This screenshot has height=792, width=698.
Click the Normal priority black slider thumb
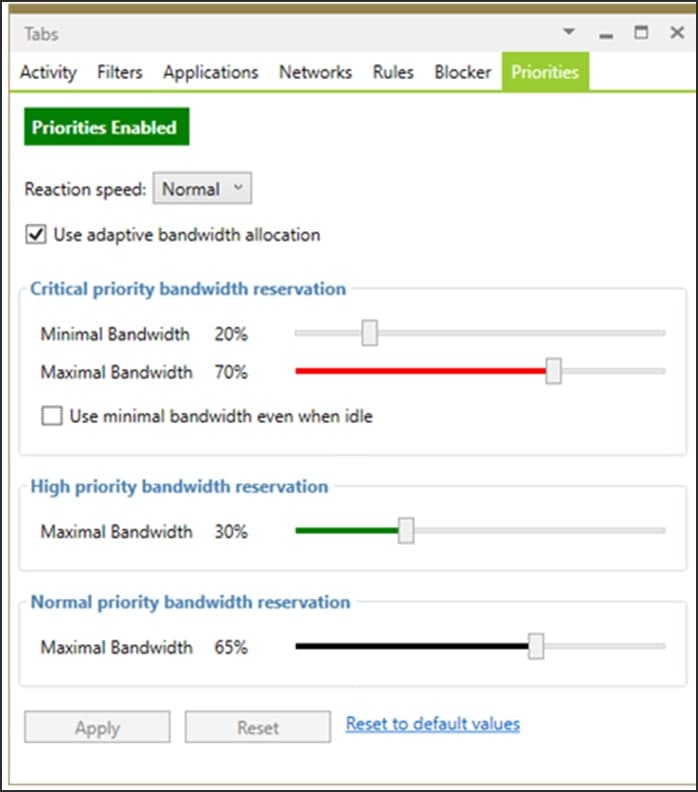(536, 647)
